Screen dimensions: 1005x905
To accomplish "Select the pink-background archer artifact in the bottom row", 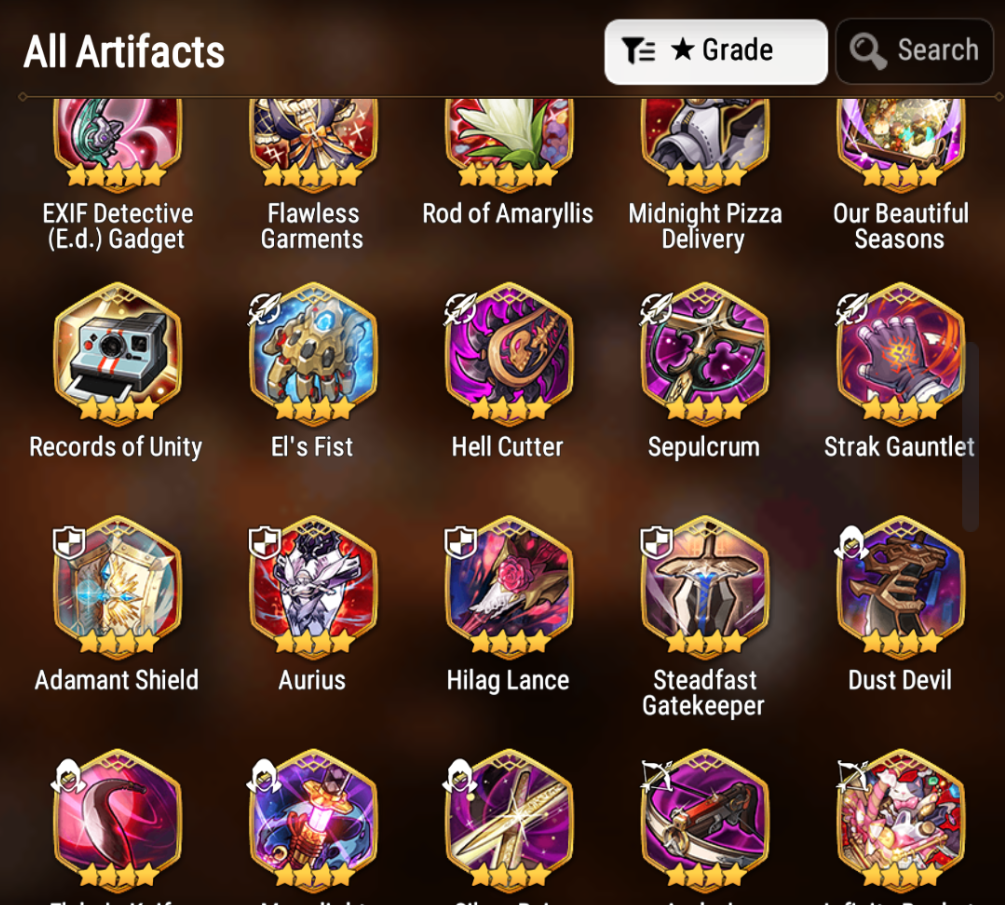I will click(901, 821).
